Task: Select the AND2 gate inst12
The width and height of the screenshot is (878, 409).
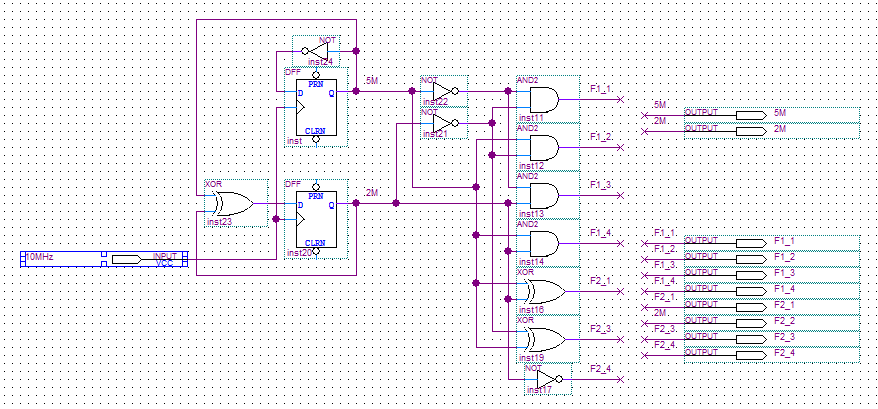Action: coord(548,147)
